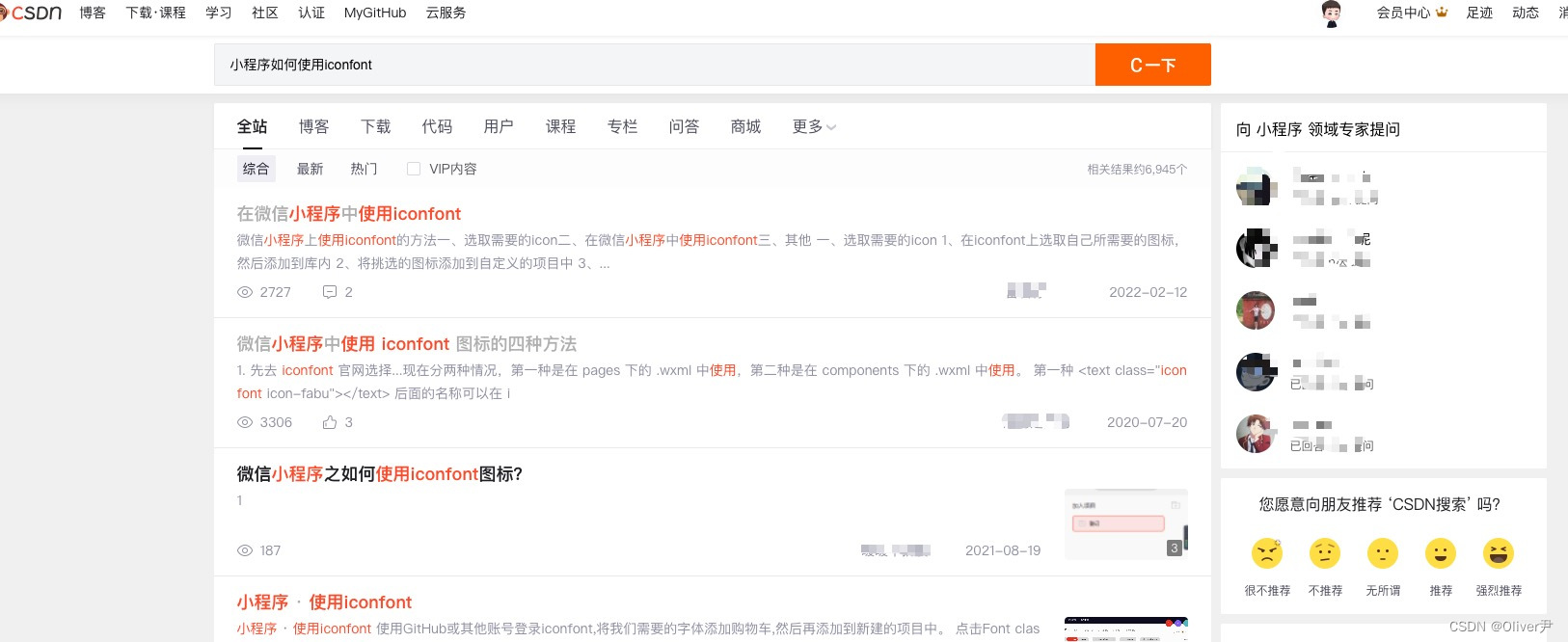Click the eye icon beside 3306 views
Image resolution: width=1568 pixels, height=642 pixels.
pyautogui.click(x=245, y=422)
